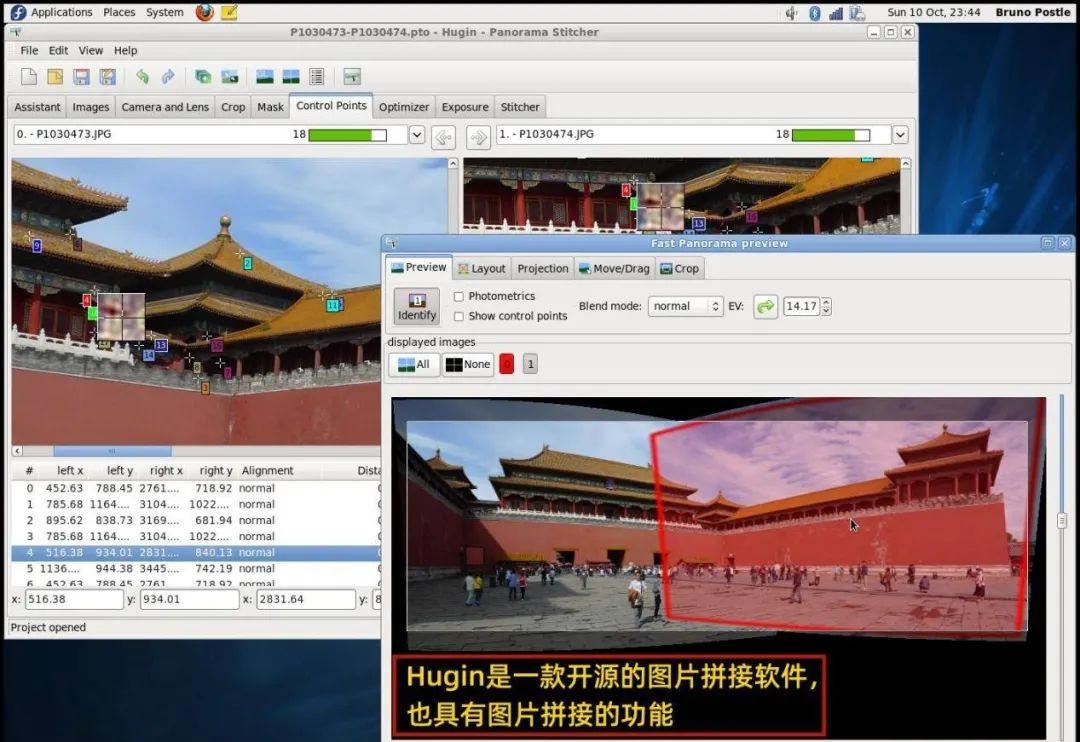Screen dimensions: 1080x742
Task: Click the Identify button in Fast Panorama preview
Action: [416, 306]
